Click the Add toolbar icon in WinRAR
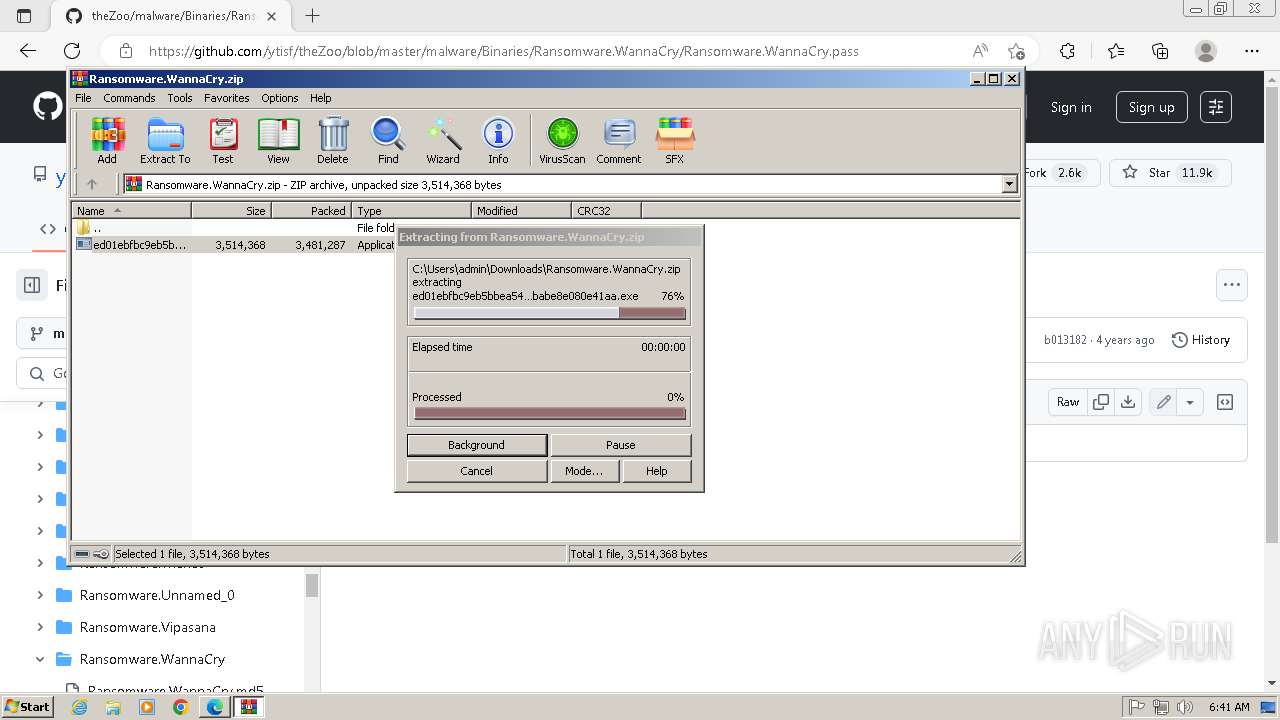Viewport: 1280px width, 720px height. point(107,140)
